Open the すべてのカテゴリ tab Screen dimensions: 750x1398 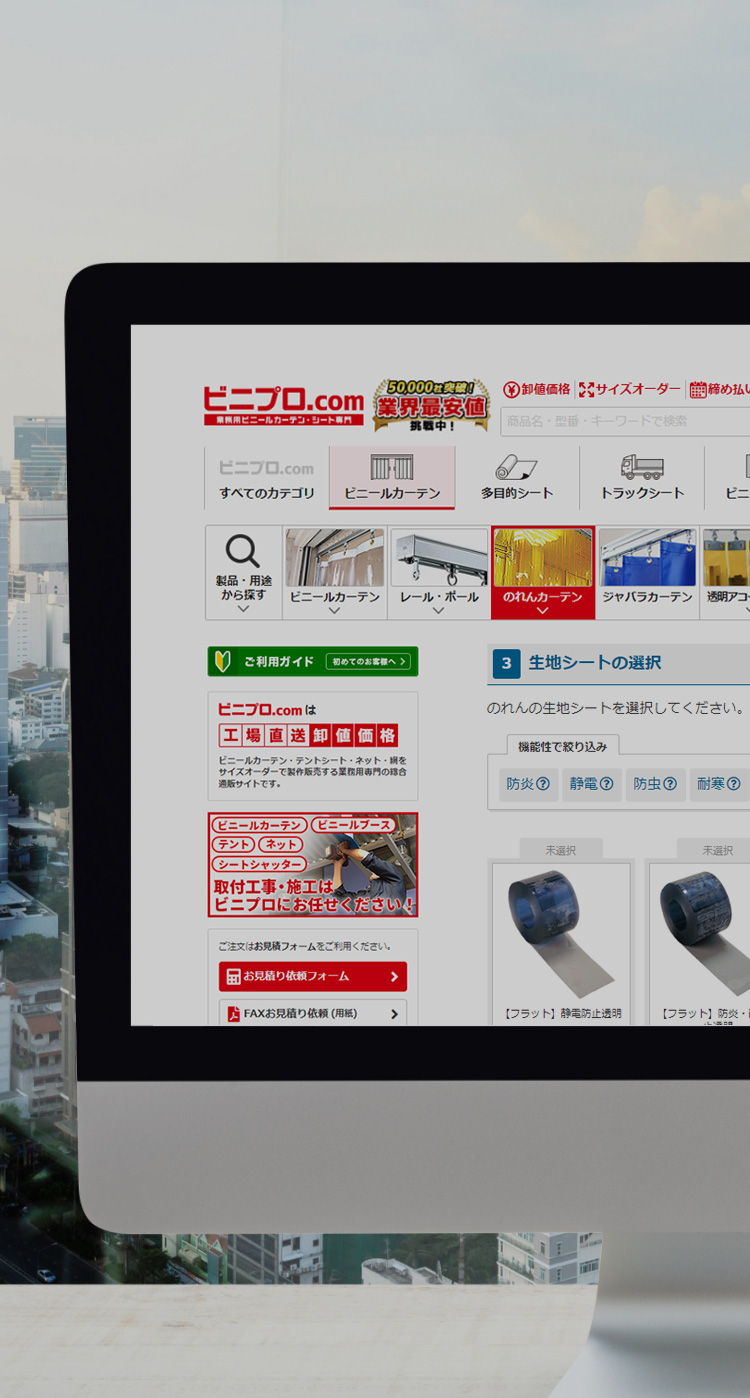tap(267, 478)
